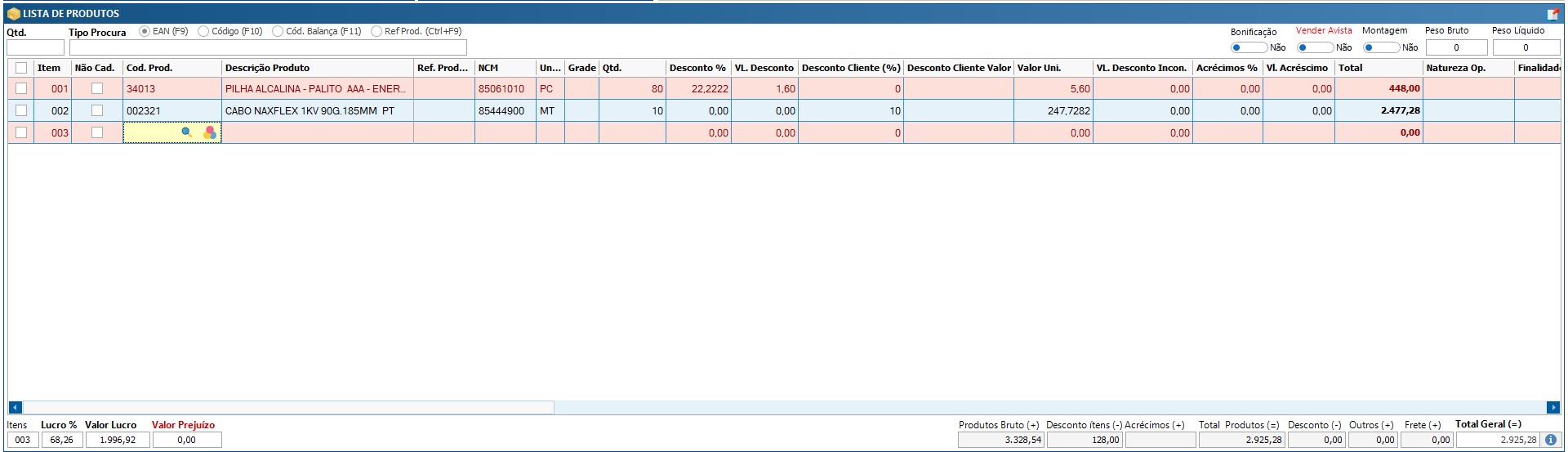Screen dimensions: 1568x452
Task: Select the Código (F10) search type
Action: pos(203,32)
